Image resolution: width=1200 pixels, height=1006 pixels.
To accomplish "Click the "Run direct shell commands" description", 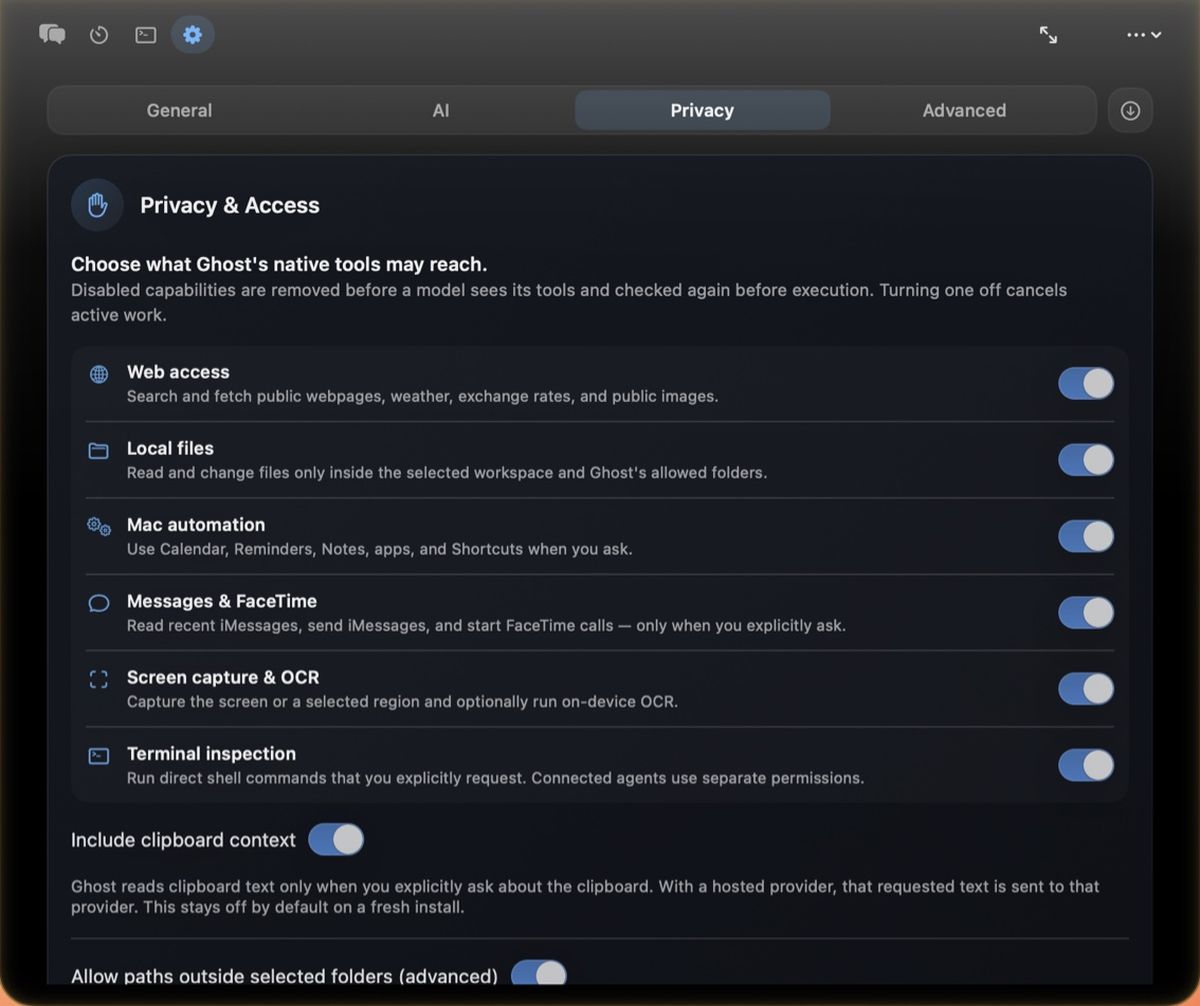I will [495, 778].
